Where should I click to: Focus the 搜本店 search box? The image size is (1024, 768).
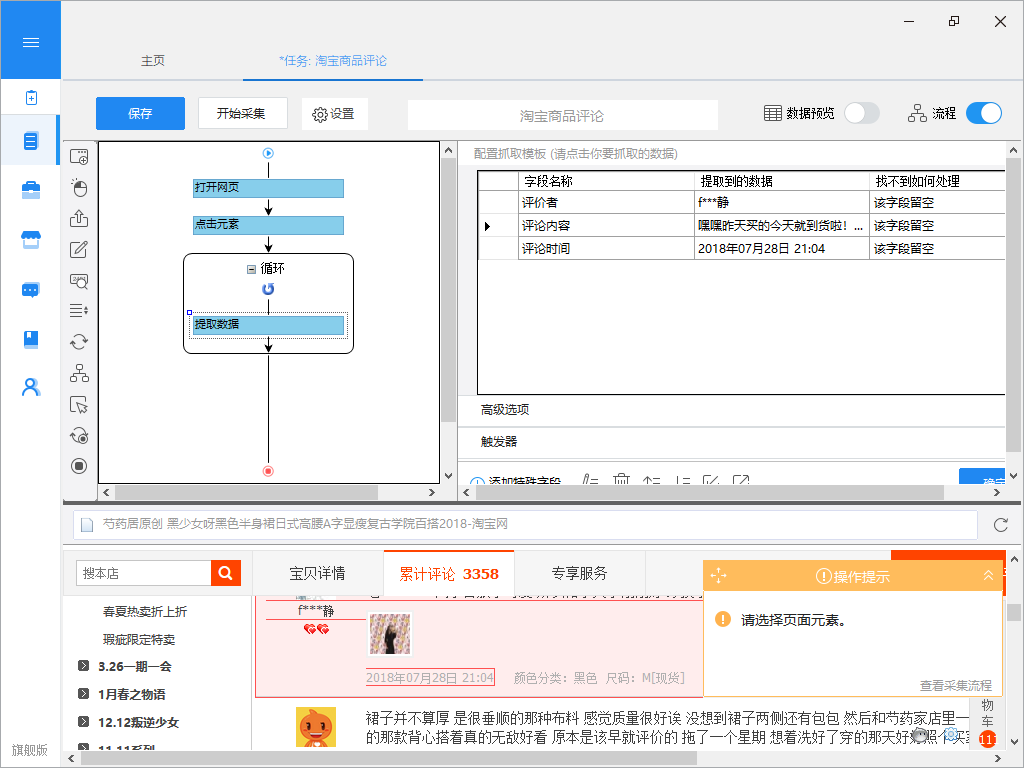pos(144,573)
